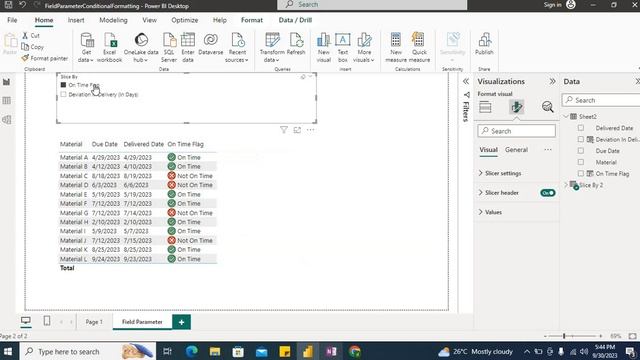Screen dimensions: 640x360
Task: Check the Deviation In Delivery slicer option
Action: (63, 94)
